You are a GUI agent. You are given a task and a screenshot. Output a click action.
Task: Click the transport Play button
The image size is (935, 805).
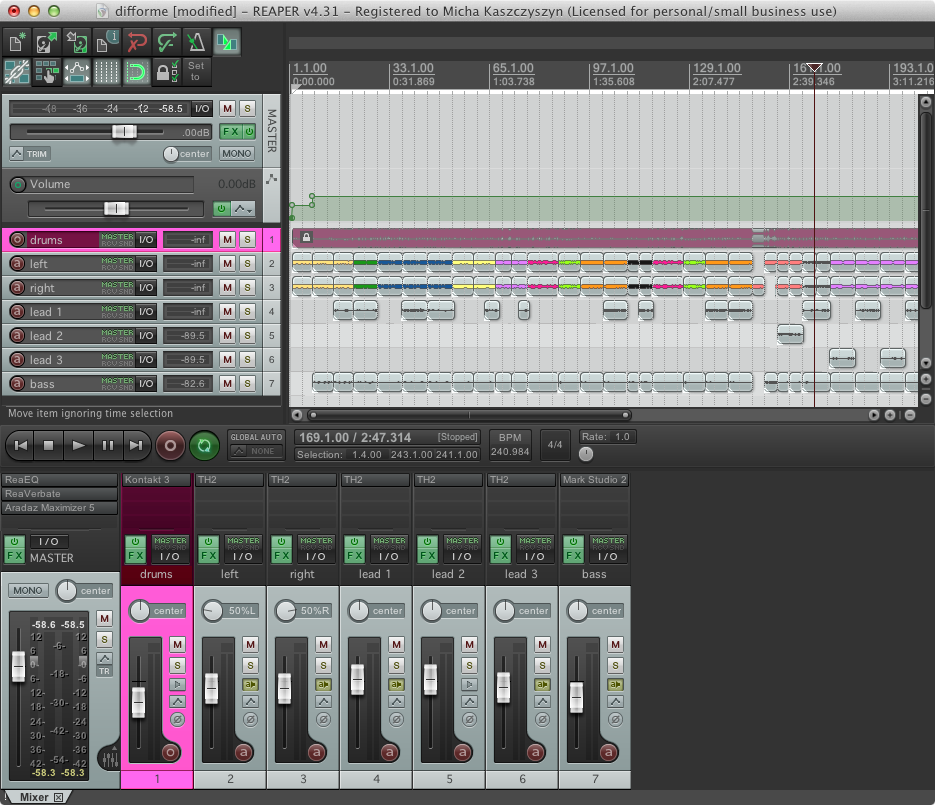pyautogui.click(x=78, y=445)
